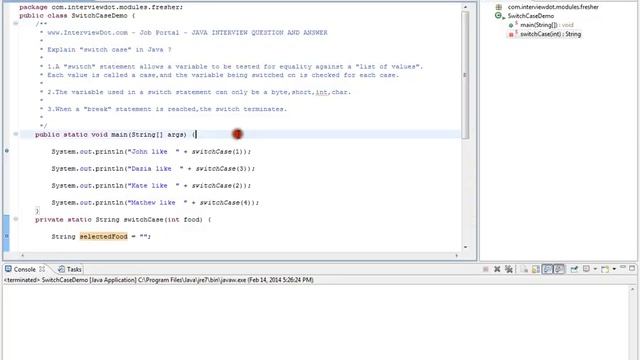This screenshot has width=640, height=360.
Task: Click the editor scroll up arrow
Action: 465,7
